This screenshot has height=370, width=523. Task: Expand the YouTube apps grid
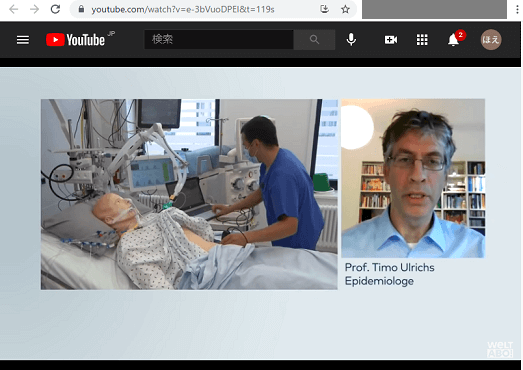pyautogui.click(x=422, y=40)
